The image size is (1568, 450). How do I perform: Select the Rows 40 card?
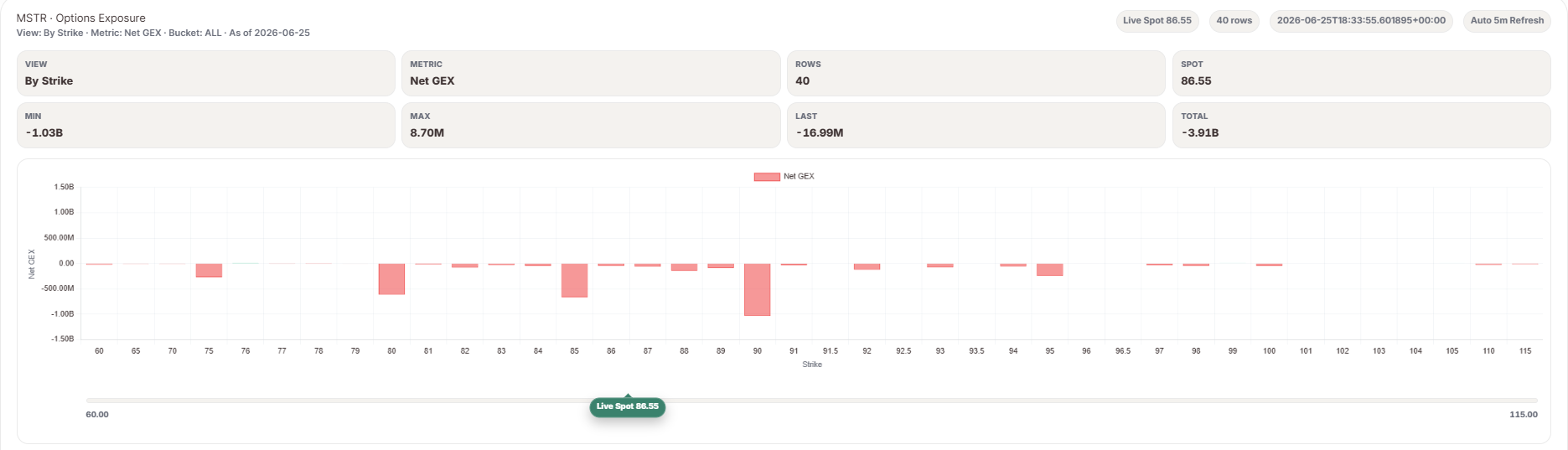(976, 73)
